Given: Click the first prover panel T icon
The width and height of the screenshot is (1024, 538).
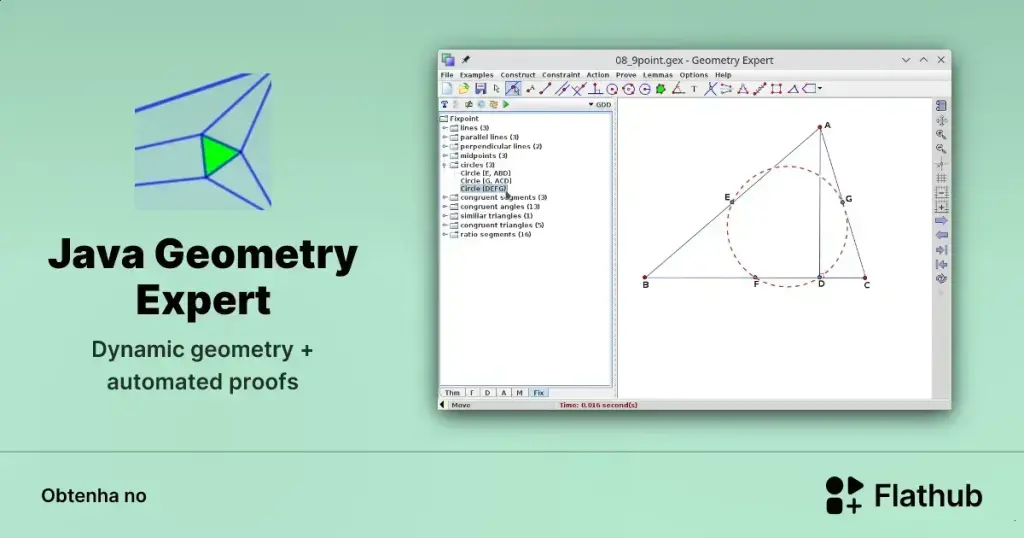Looking at the screenshot, I should pyautogui.click(x=445, y=104).
